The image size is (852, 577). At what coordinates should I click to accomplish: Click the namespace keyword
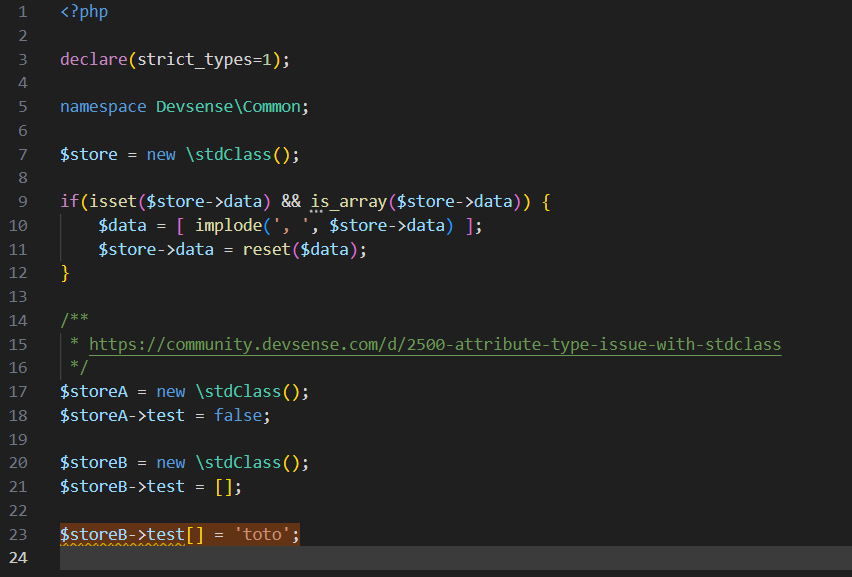pos(102,106)
